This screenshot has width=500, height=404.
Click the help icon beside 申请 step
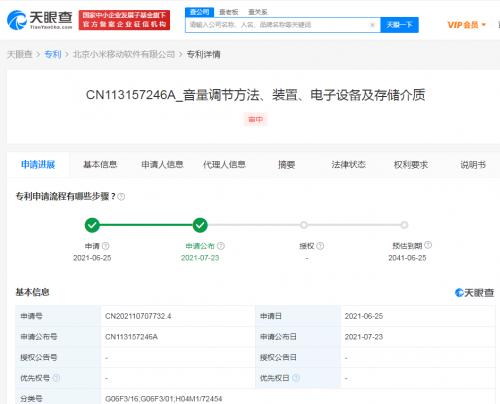point(106,246)
